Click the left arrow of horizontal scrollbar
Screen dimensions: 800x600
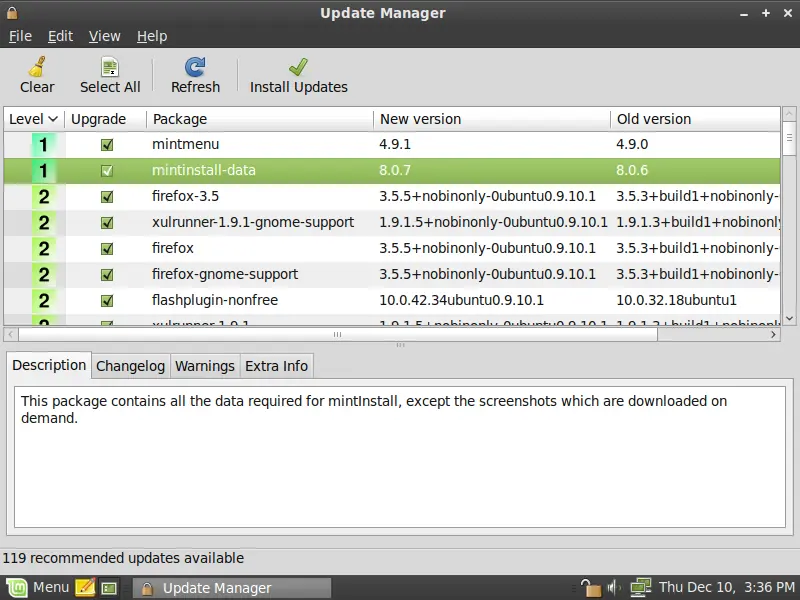pos(11,335)
